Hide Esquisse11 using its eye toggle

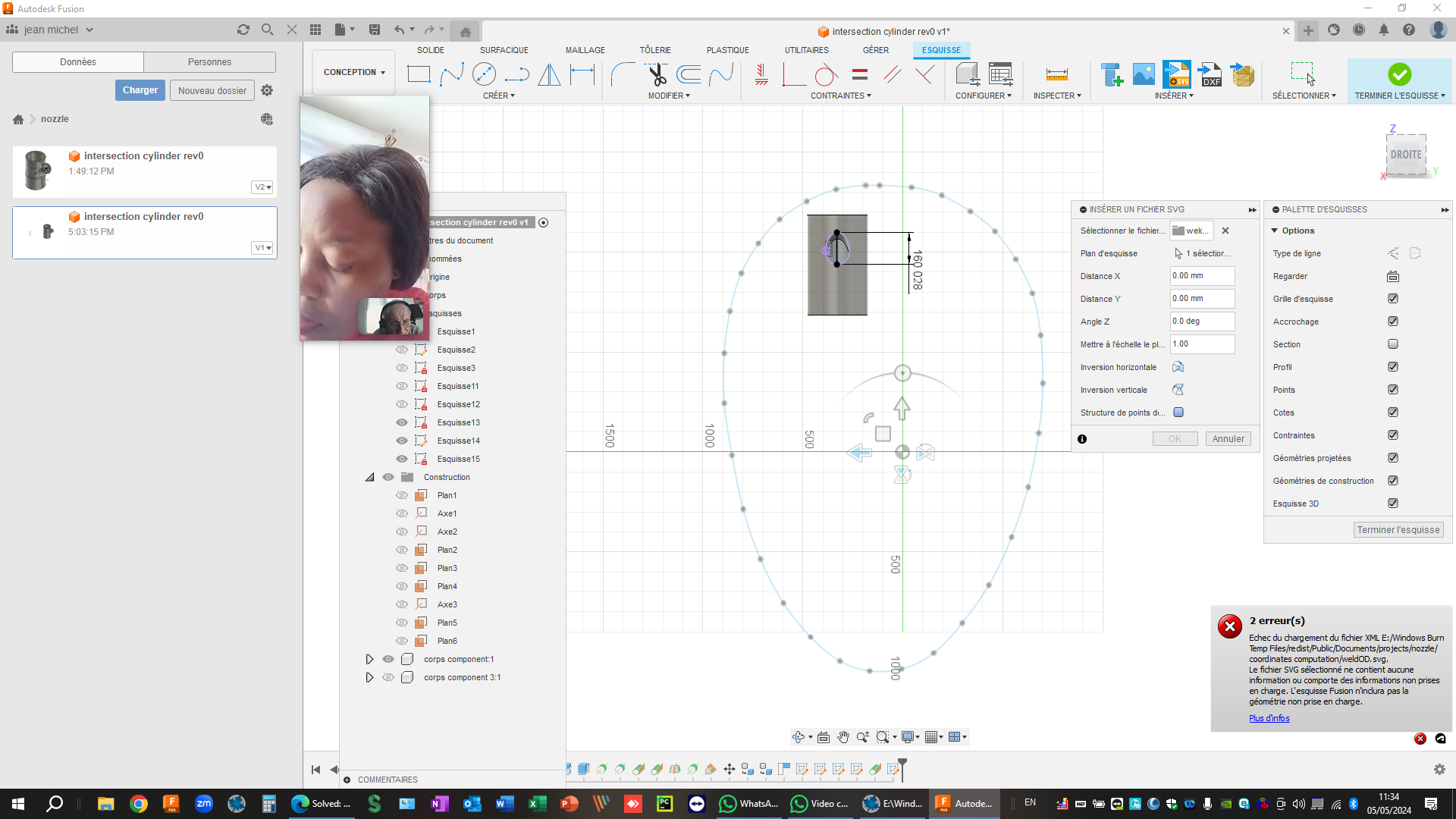tap(402, 386)
